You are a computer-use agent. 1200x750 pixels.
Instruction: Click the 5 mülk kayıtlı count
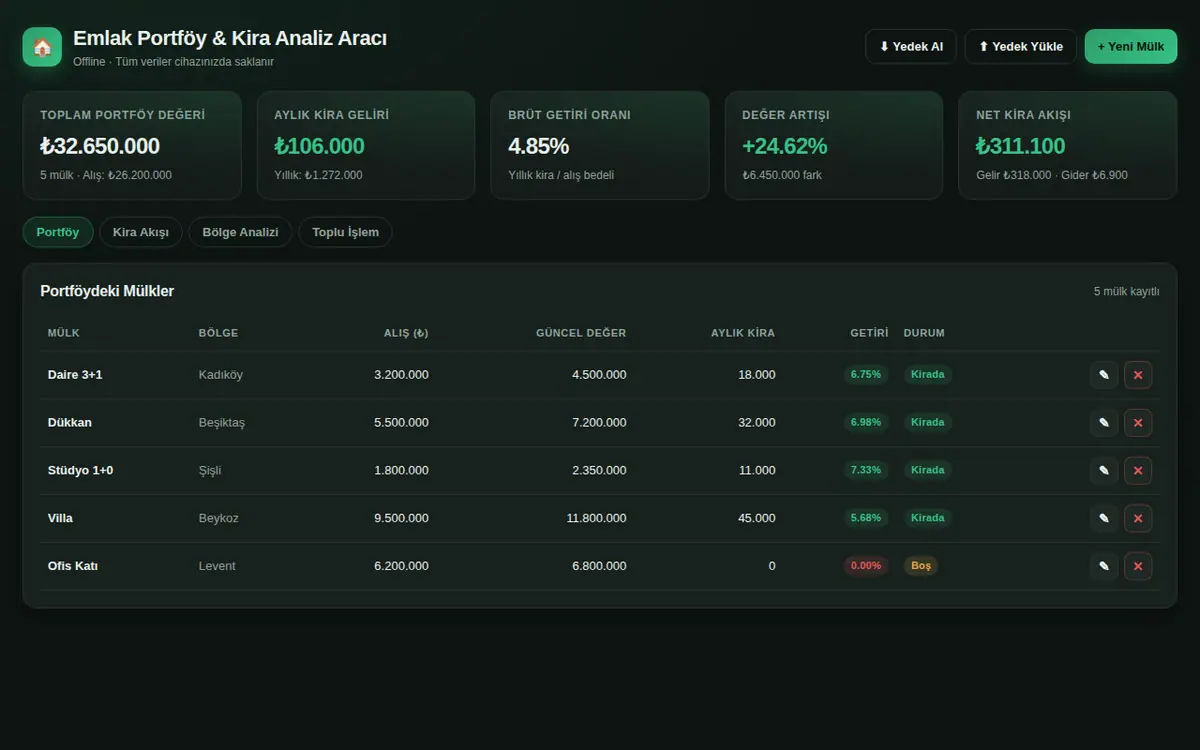click(x=1127, y=292)
